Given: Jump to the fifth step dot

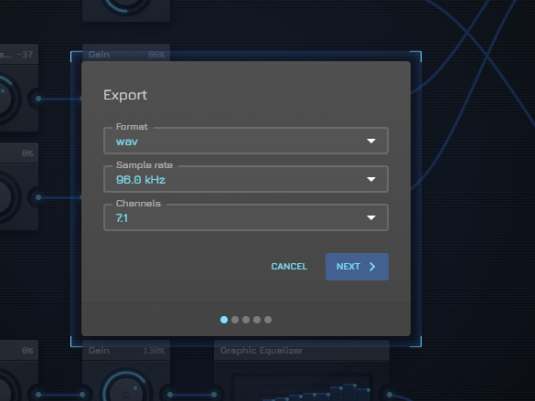Looking at the screenshot, I should pyautogui.click(x=268, y=319).
